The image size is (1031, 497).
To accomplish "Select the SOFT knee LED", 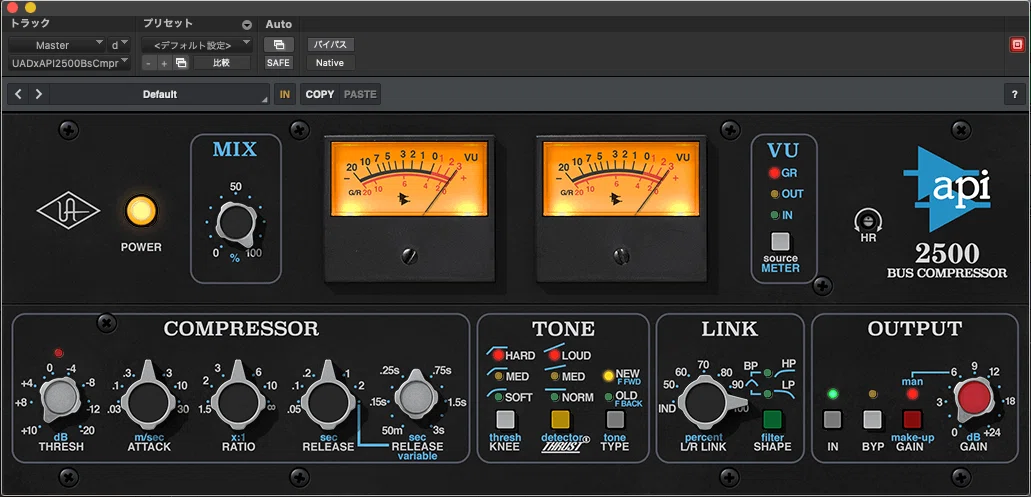I will [x=498, y=397].
